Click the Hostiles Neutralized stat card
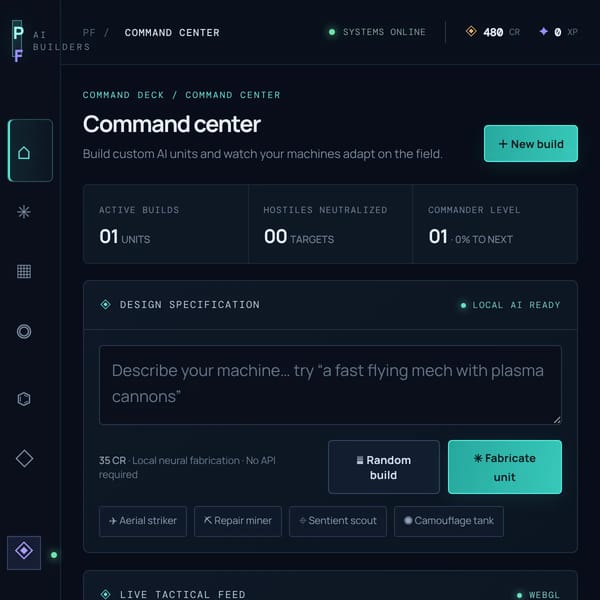 331,224
